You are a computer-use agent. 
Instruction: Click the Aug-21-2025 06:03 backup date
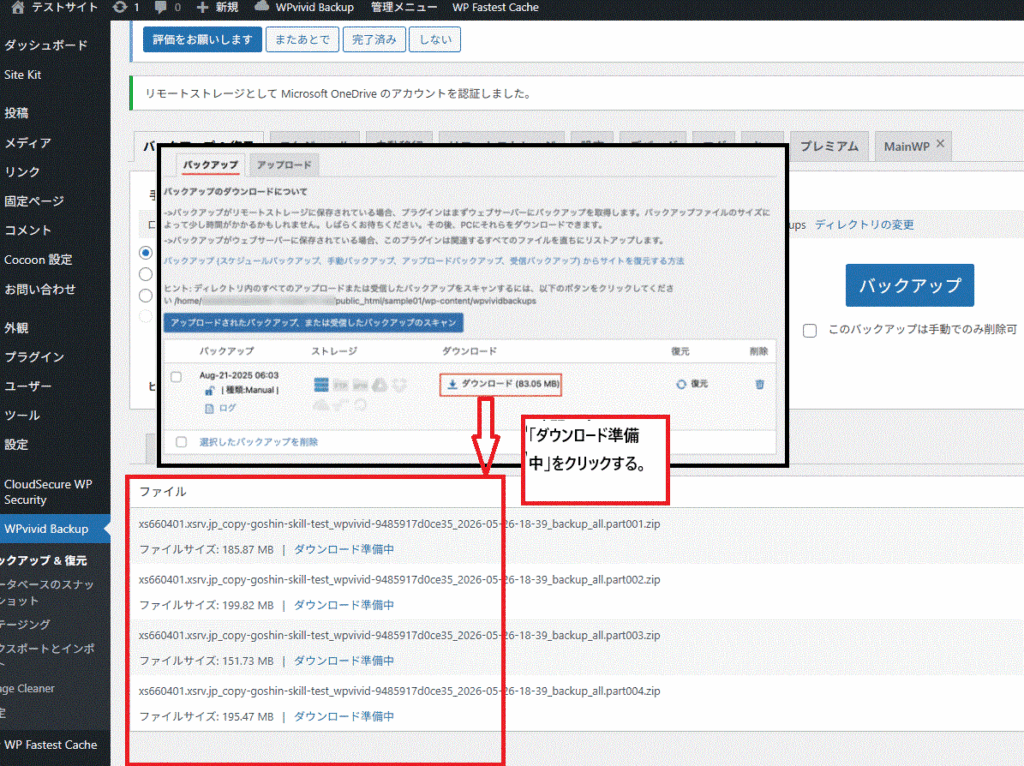coord(239,375)
